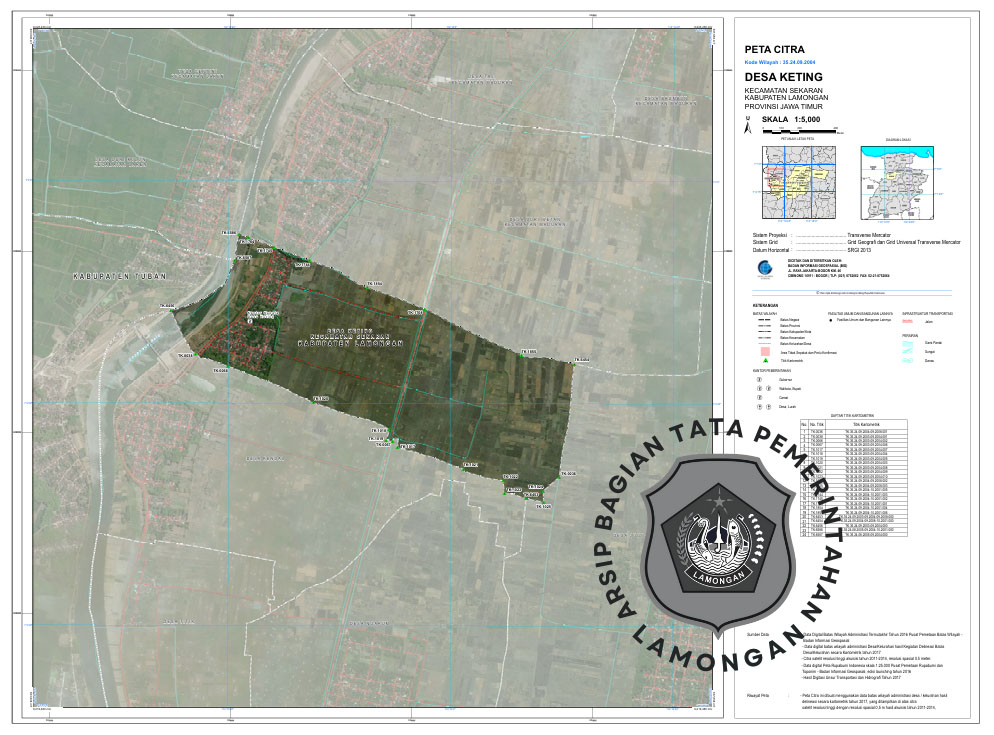Click the Batas Negara boundary line symbol
Screen dimensions: 994x735
tap(765, 322)
